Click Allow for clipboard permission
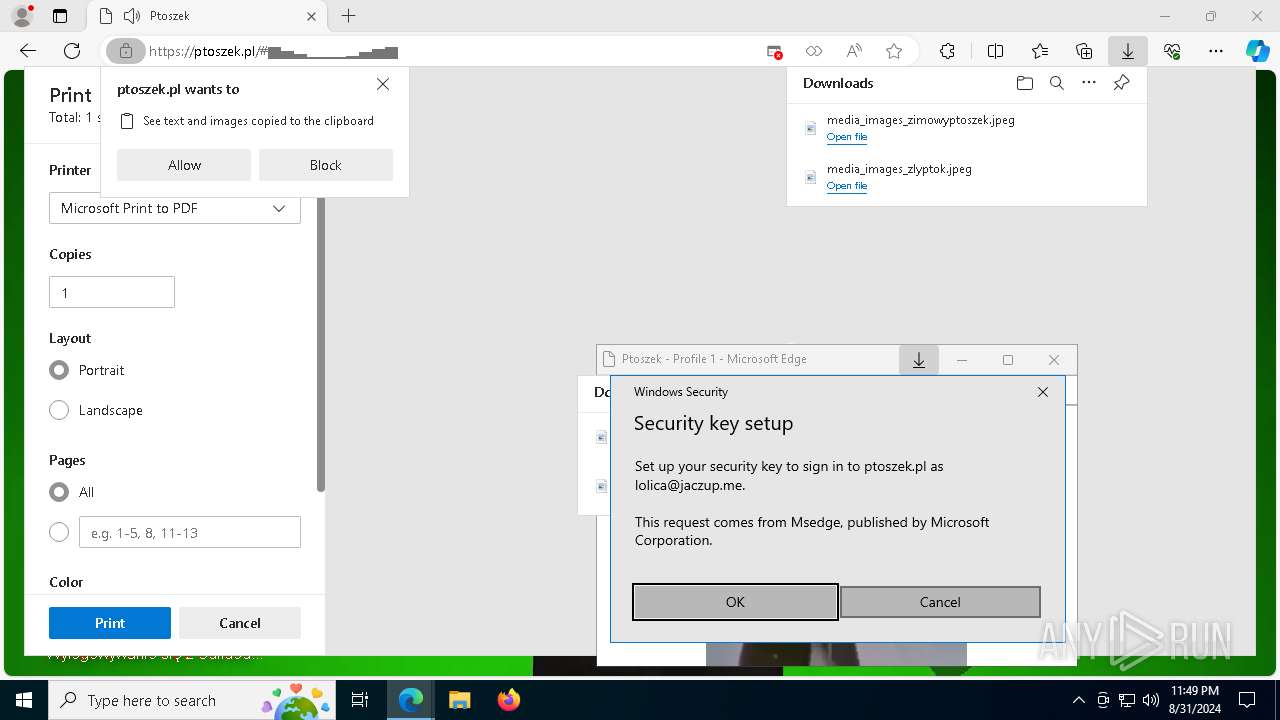The image size is (1280, 720). point(184,165)
